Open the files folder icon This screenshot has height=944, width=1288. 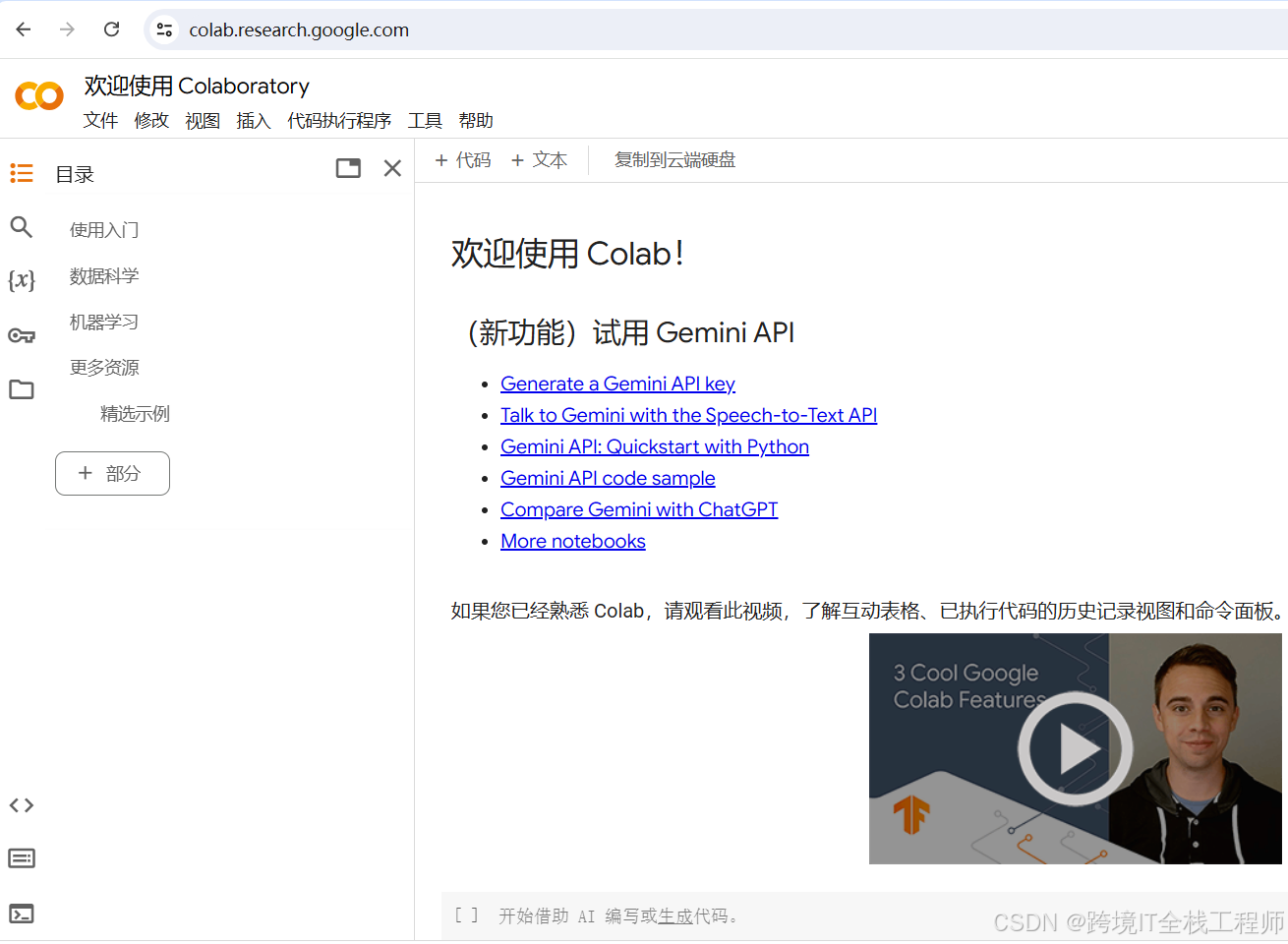pos(22,389)
